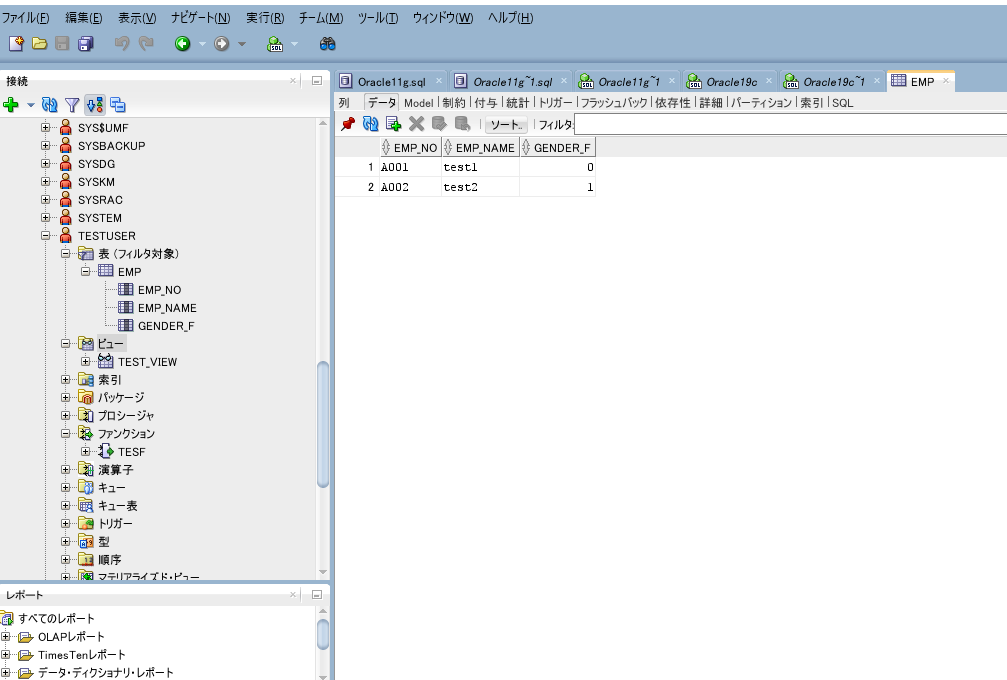Open the 制約 sub-tab

(454, 103)
